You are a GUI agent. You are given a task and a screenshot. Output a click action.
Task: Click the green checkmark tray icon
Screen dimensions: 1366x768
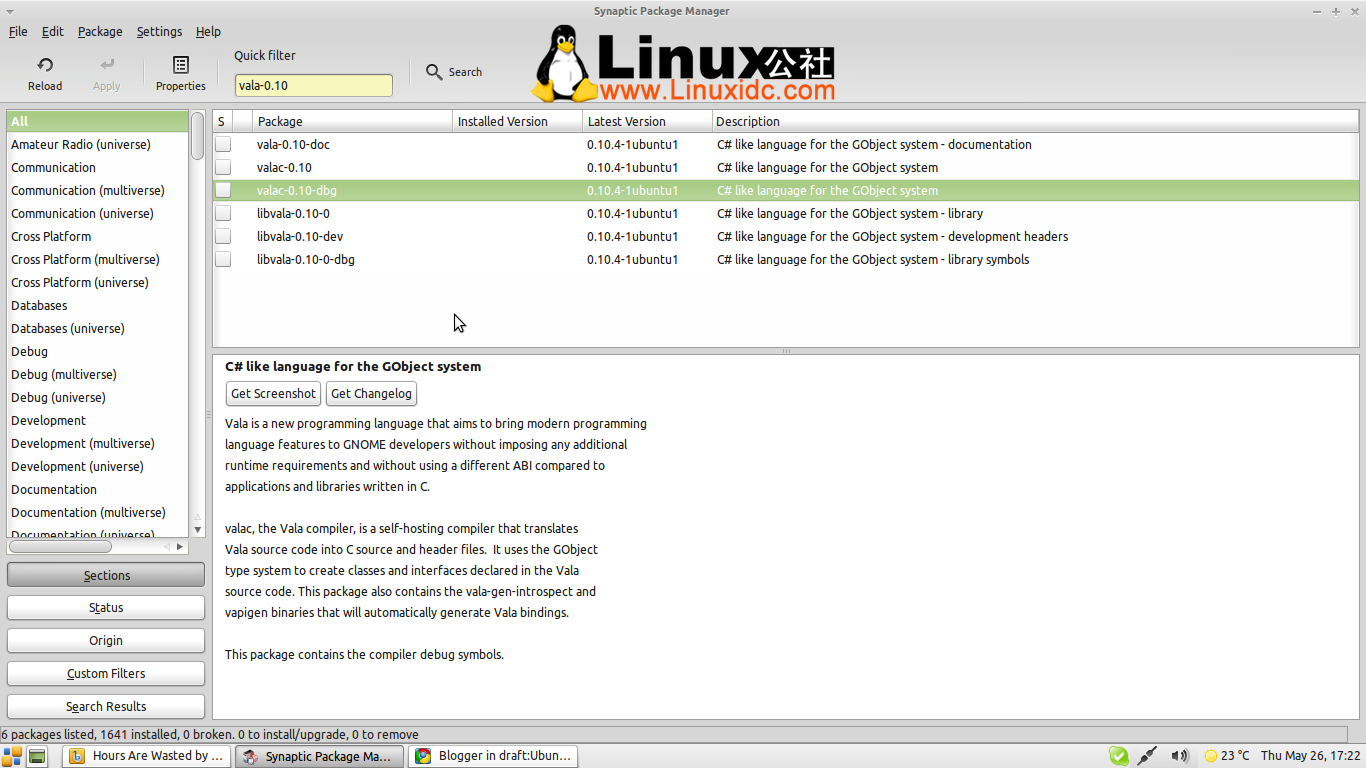point(1118,756)
